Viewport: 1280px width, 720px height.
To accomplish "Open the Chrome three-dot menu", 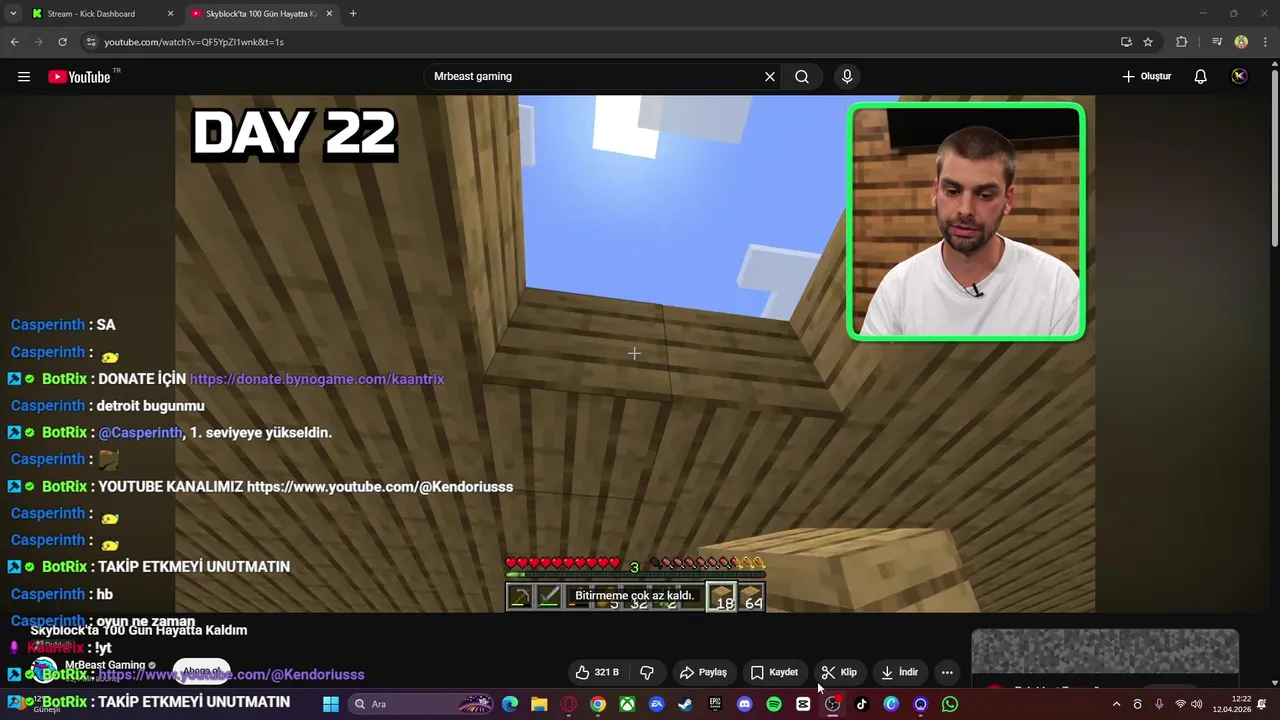I will (1265, 42).
